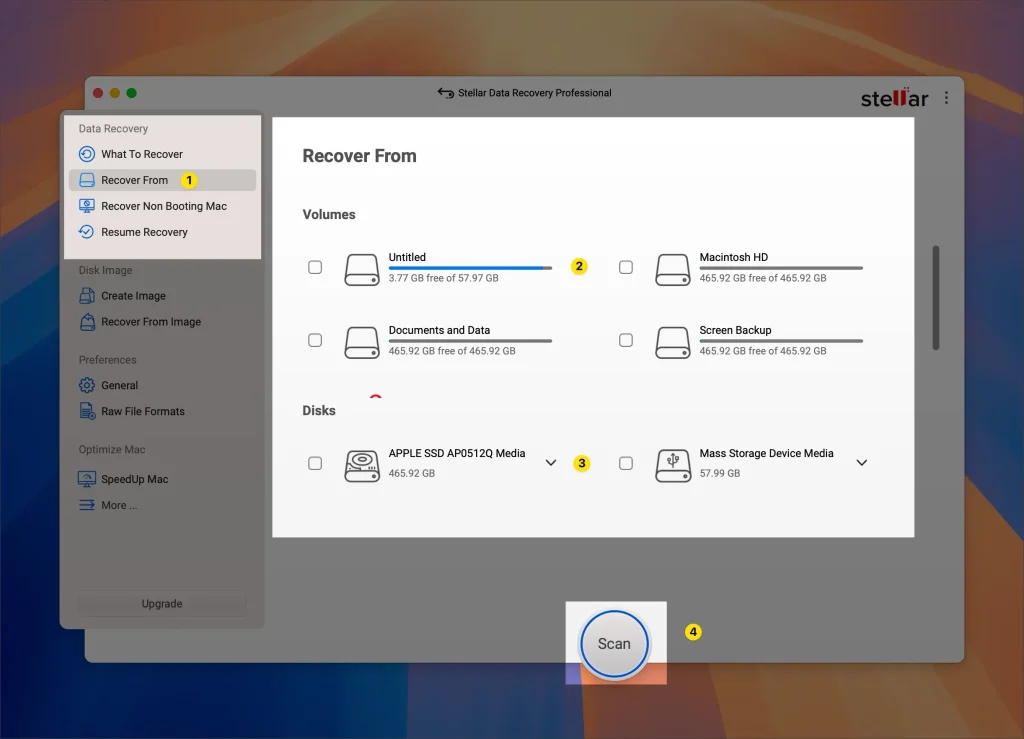Select the Documents and Data volume
The image size is (1024, 739).
[x=315, y=340]
